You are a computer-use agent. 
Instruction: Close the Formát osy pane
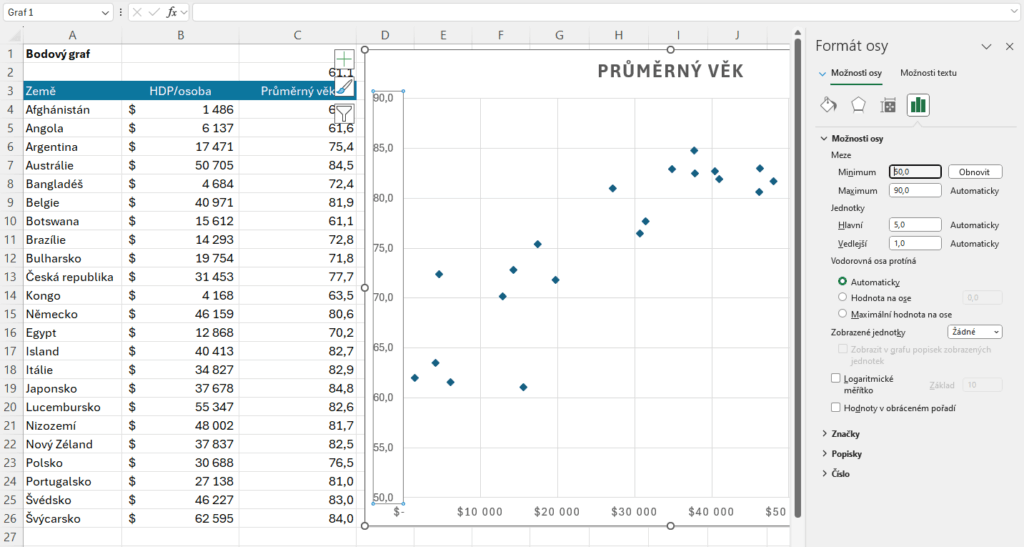coord(1008,46)
